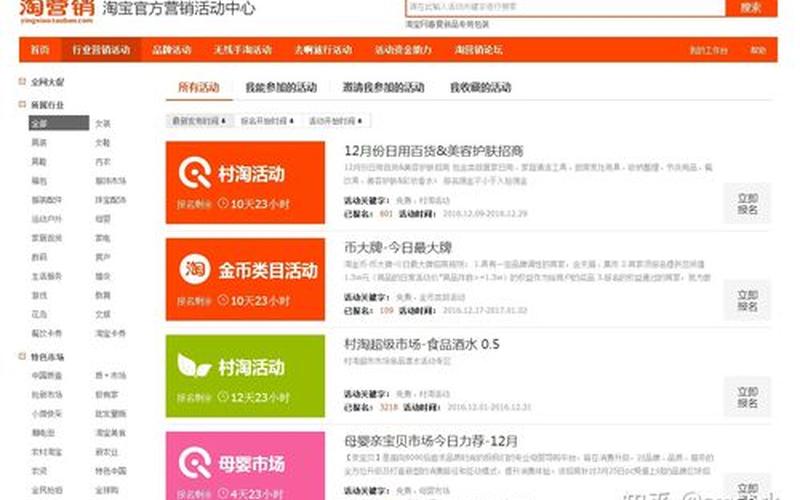Go to 无线手淘活动 in the navigation bar
The height and width of the screenshot is (500, 800).
pyautogui.click(x=242, y=50)
